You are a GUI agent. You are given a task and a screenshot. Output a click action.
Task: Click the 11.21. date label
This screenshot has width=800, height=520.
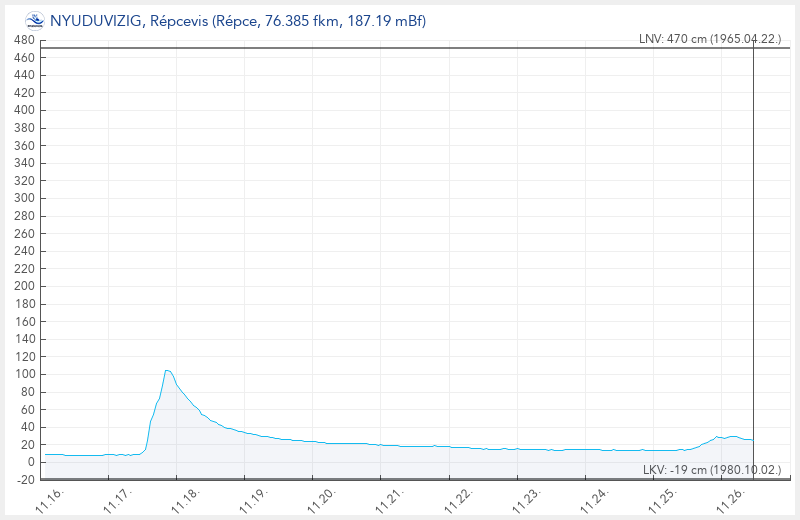pos(390,497)
